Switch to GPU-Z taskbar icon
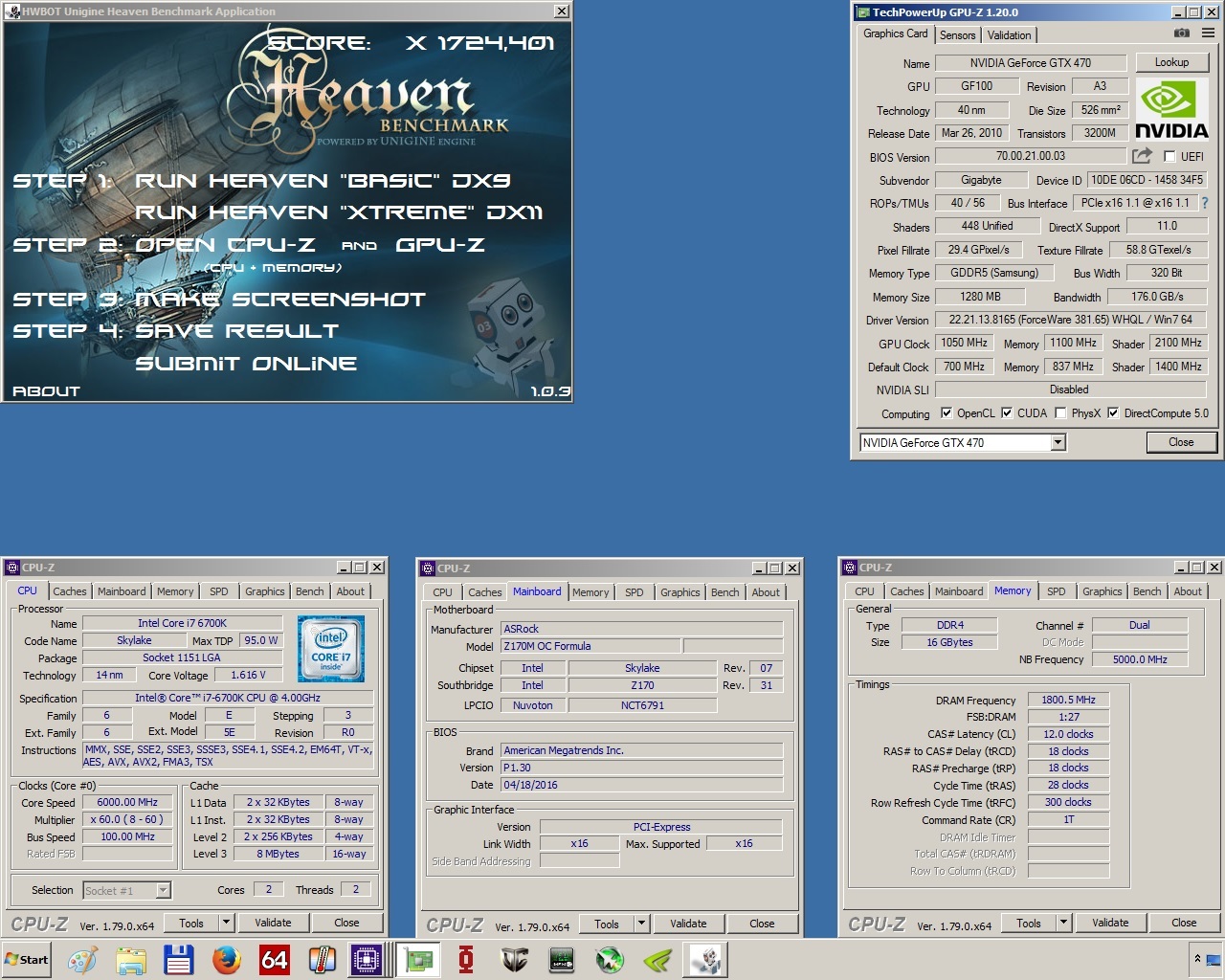Image resolution: width=1225 pixels, height=980 pixels. 418,960
